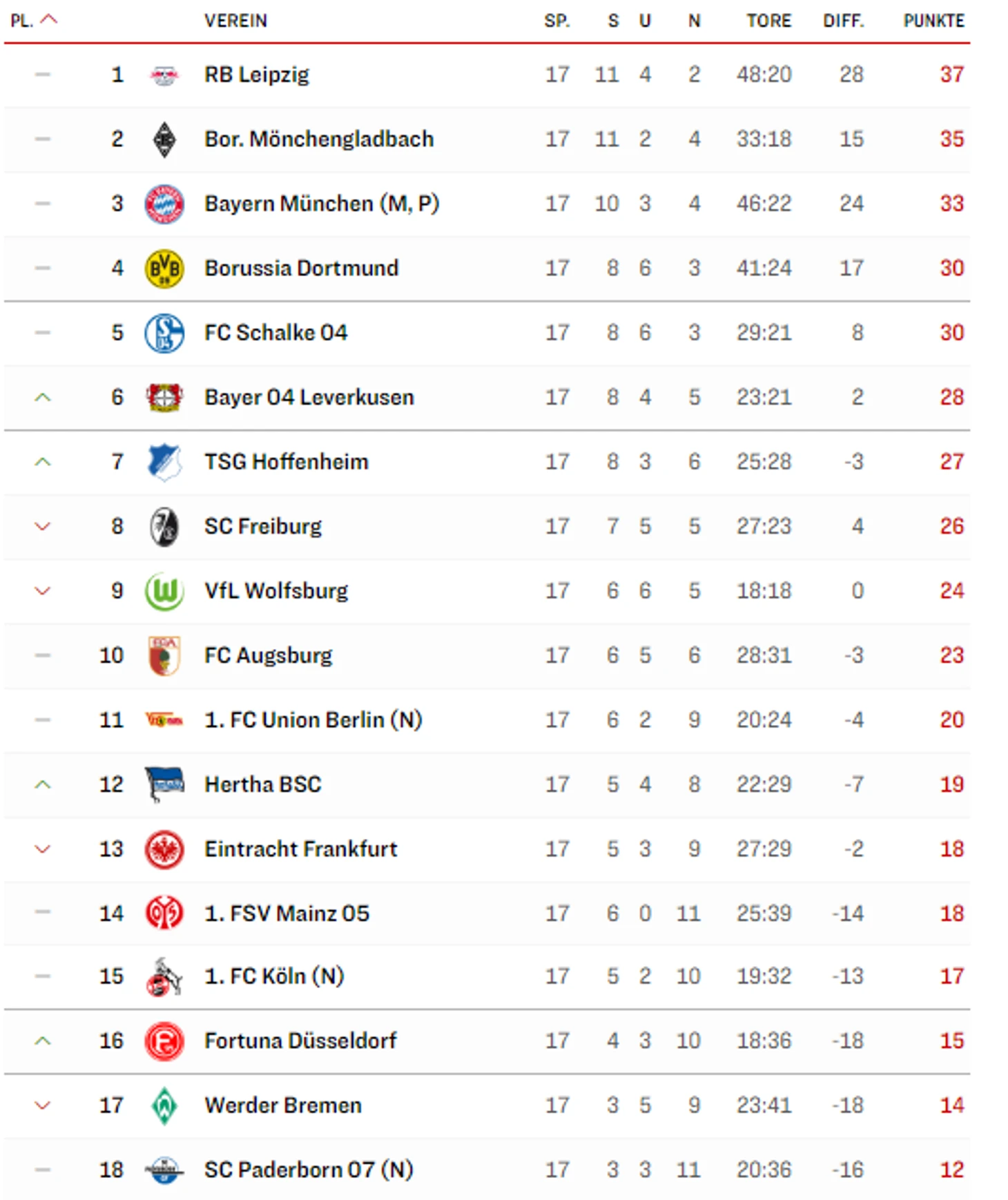
Task: Click the PUNKTE column header
Action: 933,21
